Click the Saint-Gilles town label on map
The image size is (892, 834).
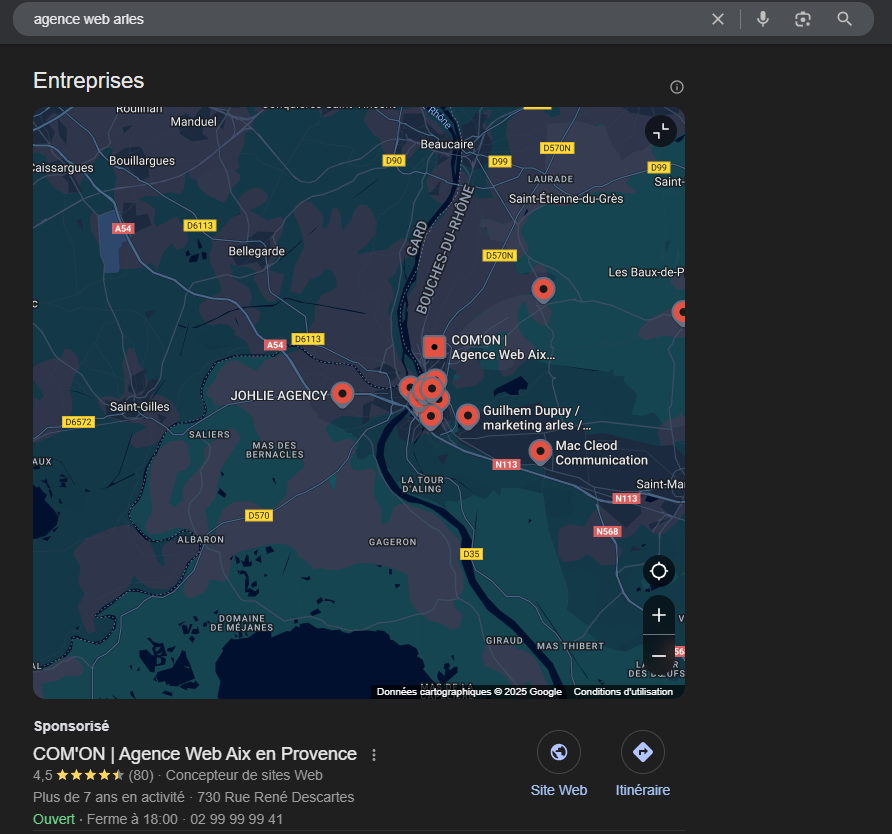coord(139,407)
